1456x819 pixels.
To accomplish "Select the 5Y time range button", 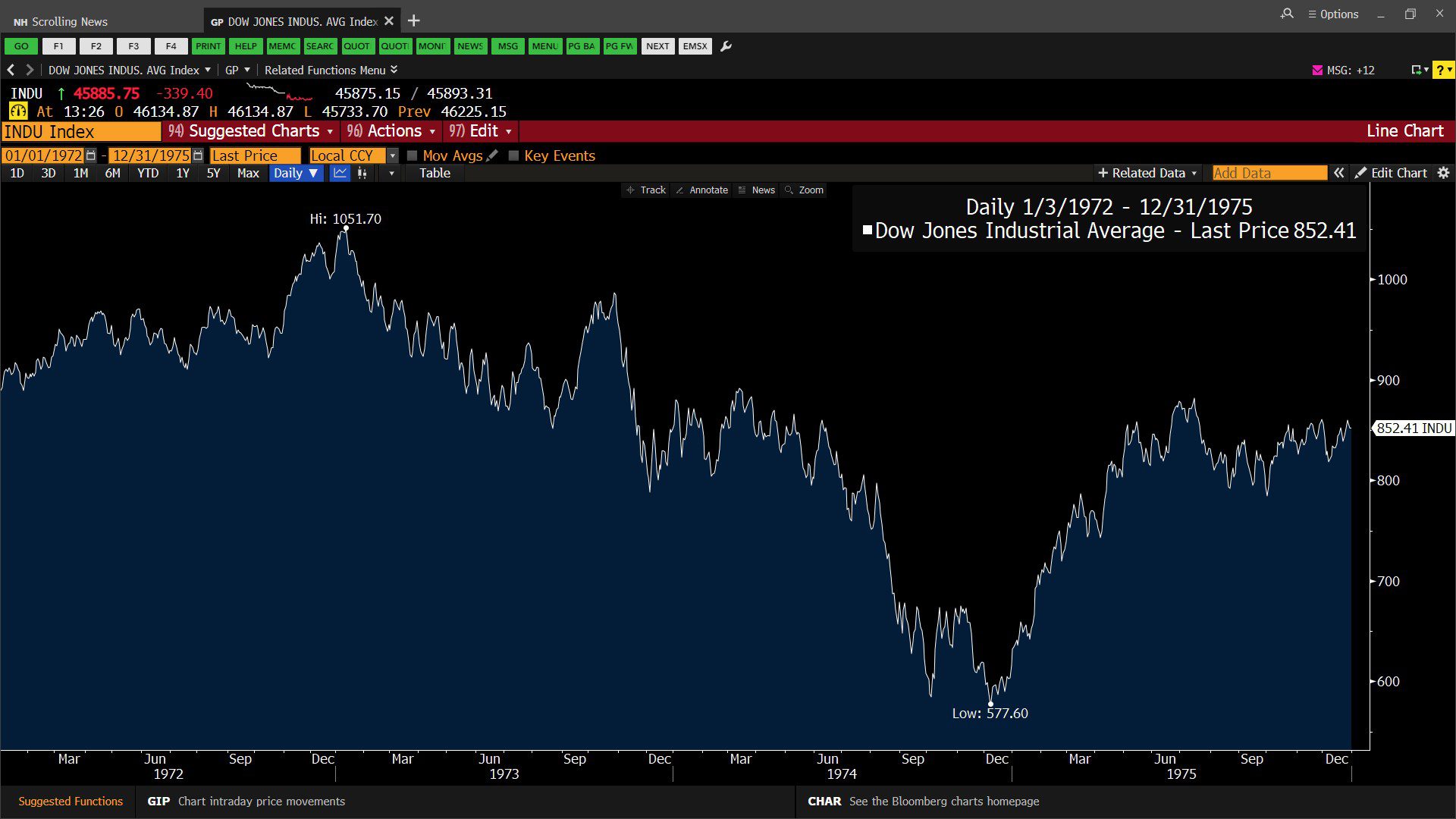I will pos(213,173).
